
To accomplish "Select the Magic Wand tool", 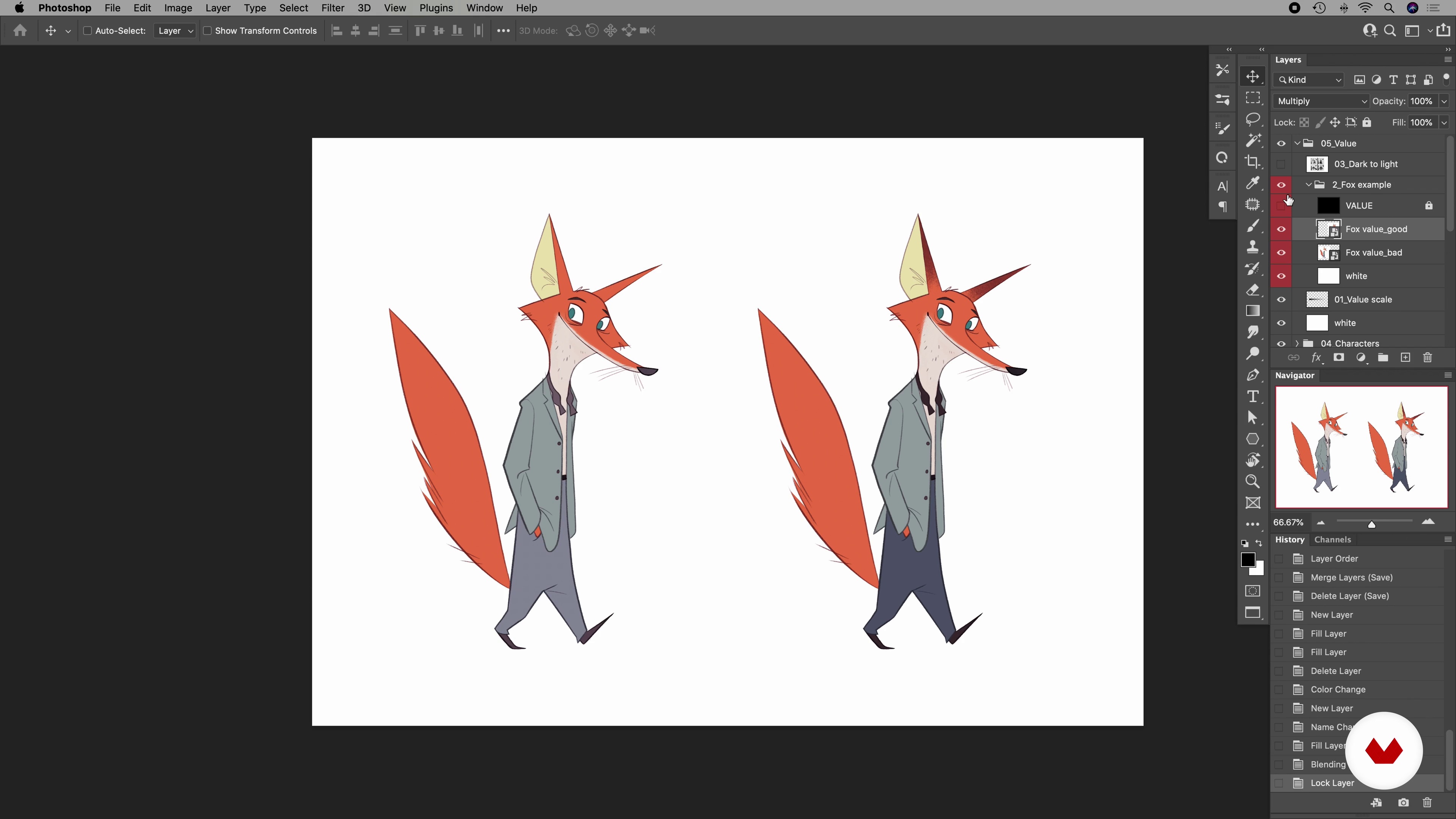I will (1252, 140).
